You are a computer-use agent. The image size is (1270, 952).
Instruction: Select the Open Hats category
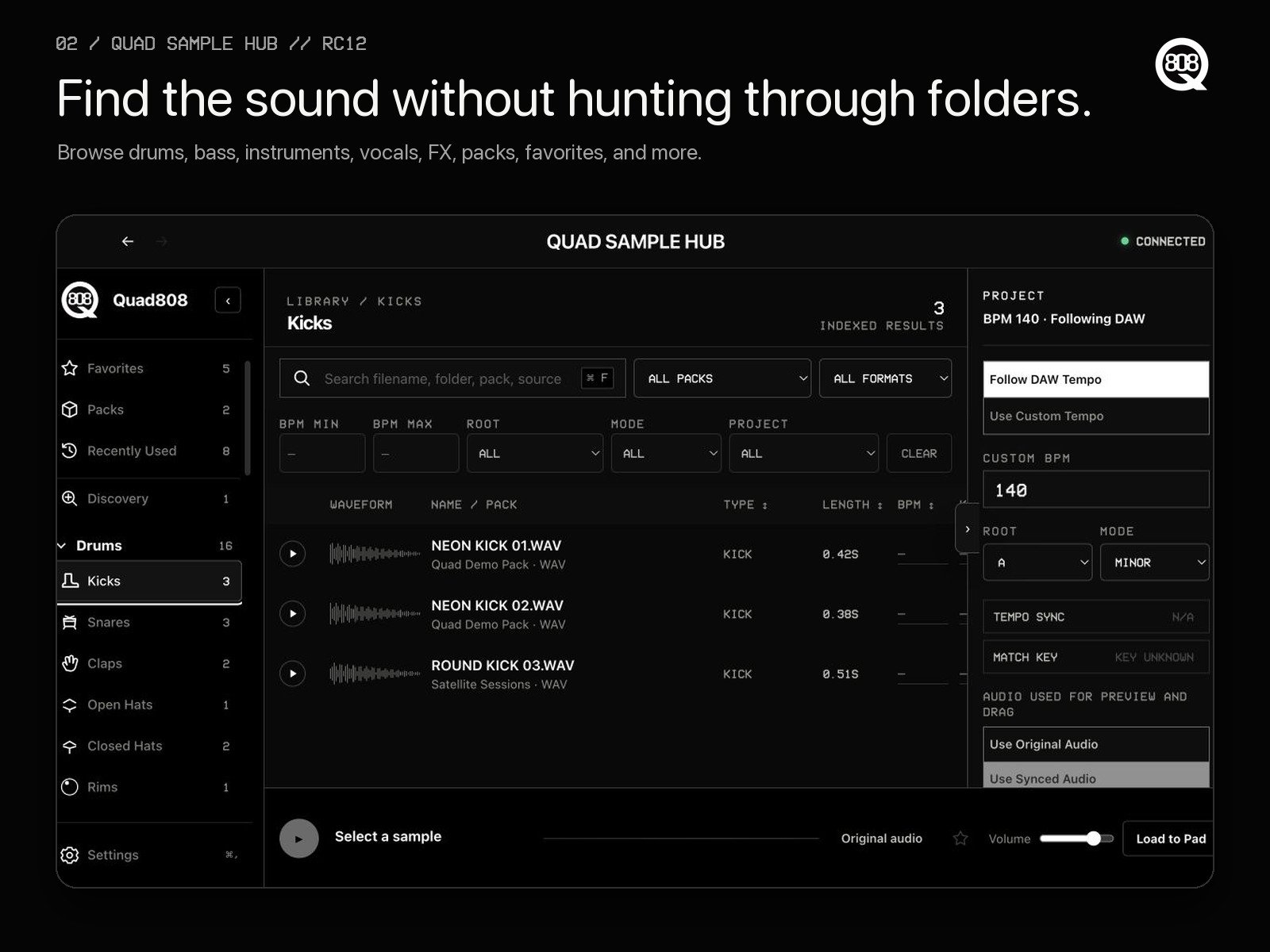(x=148, y=704)
